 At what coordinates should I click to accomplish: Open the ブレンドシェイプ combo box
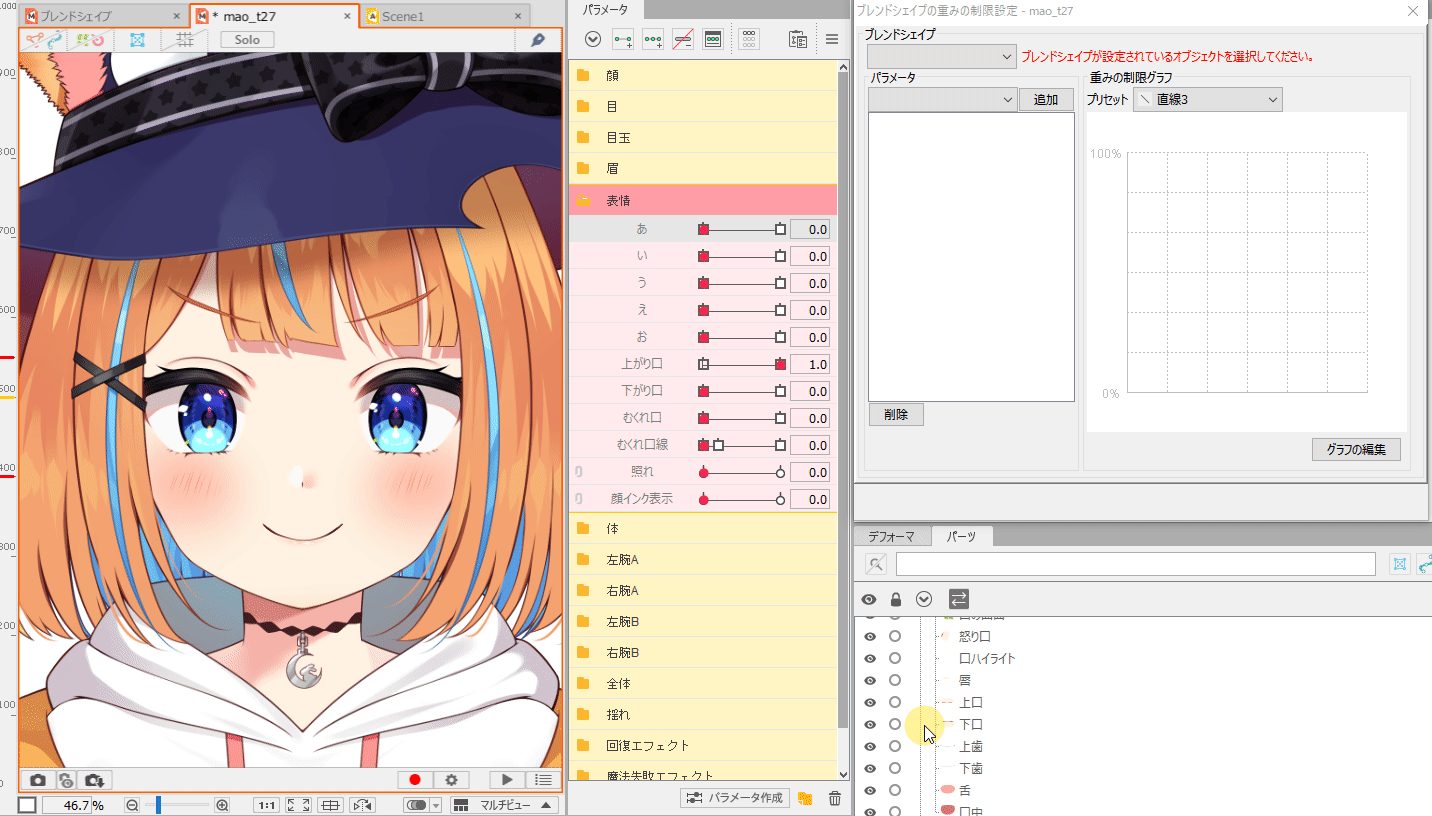click(941, 57)
